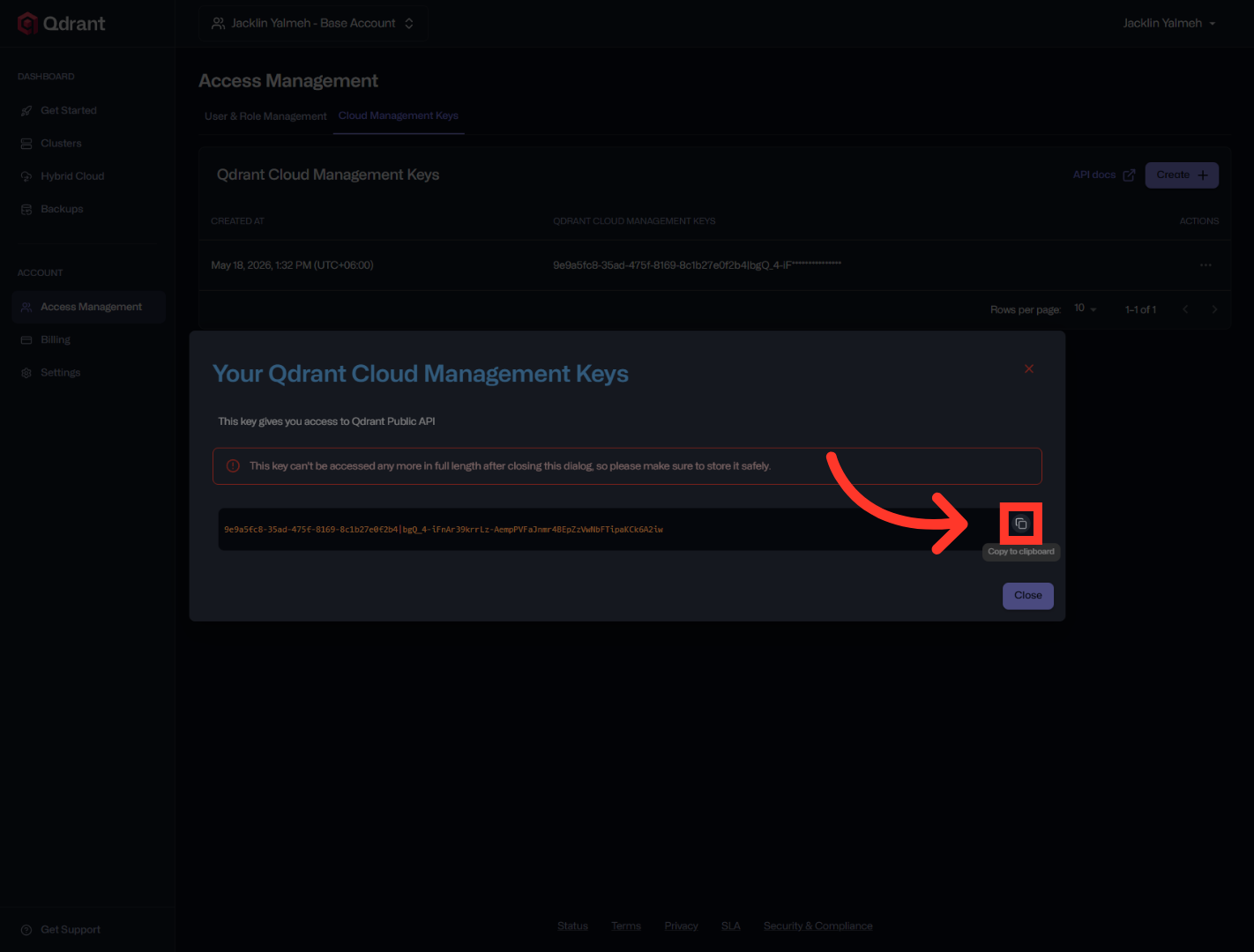Click the Clusters sidebar icon
This screenshot has height=952, width=1254.
pyautogui.click(x=26, y=144)
